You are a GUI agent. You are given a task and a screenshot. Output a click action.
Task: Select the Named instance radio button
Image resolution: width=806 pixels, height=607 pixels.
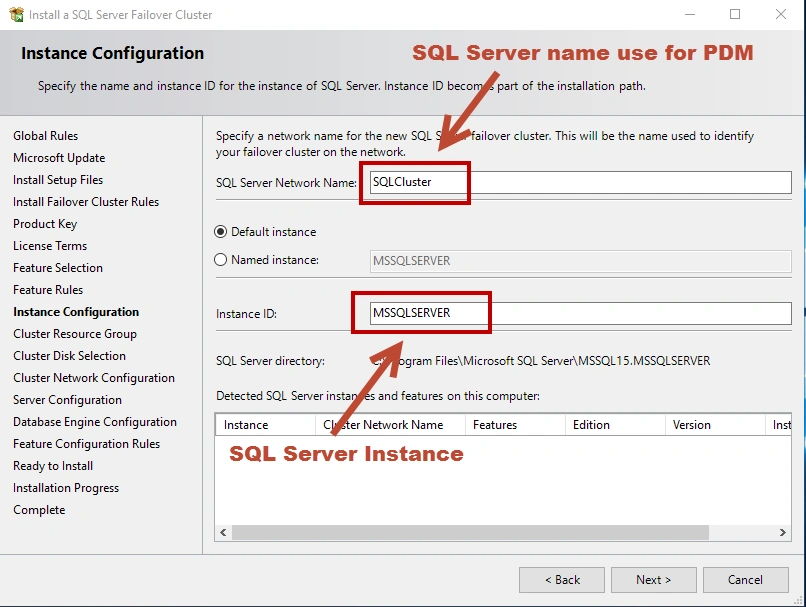click(x=220, y=260)
